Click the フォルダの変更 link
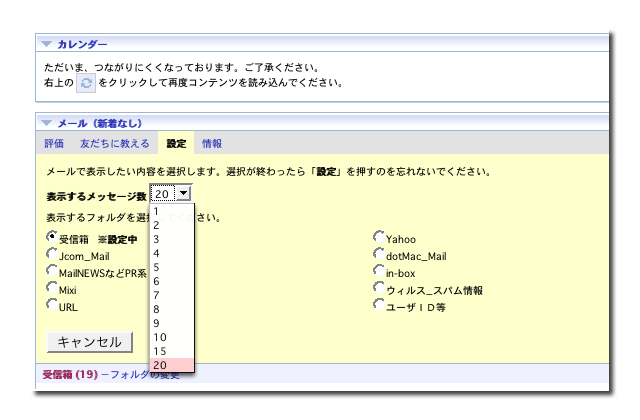Image resolution: width=640 pixels, height=420 pixels. 145,374
